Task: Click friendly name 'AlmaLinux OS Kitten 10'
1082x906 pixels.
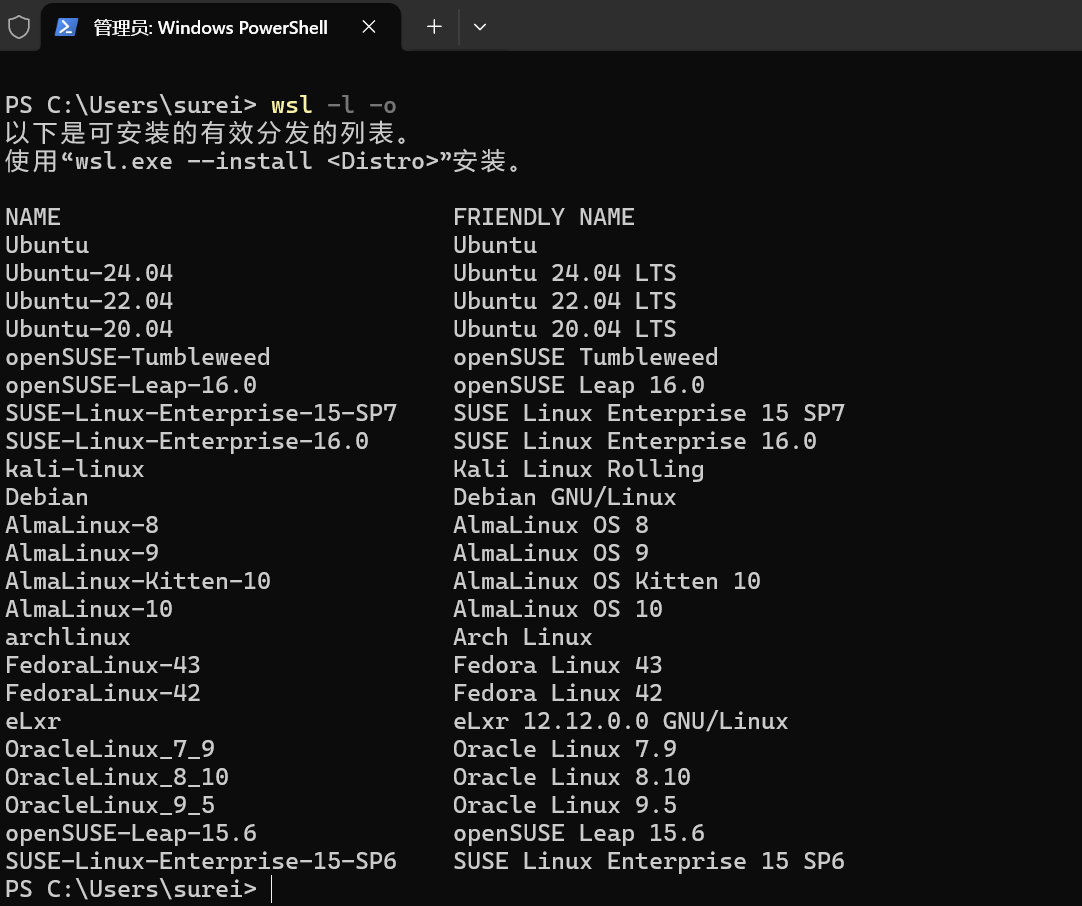Action: tap(607, 581)
